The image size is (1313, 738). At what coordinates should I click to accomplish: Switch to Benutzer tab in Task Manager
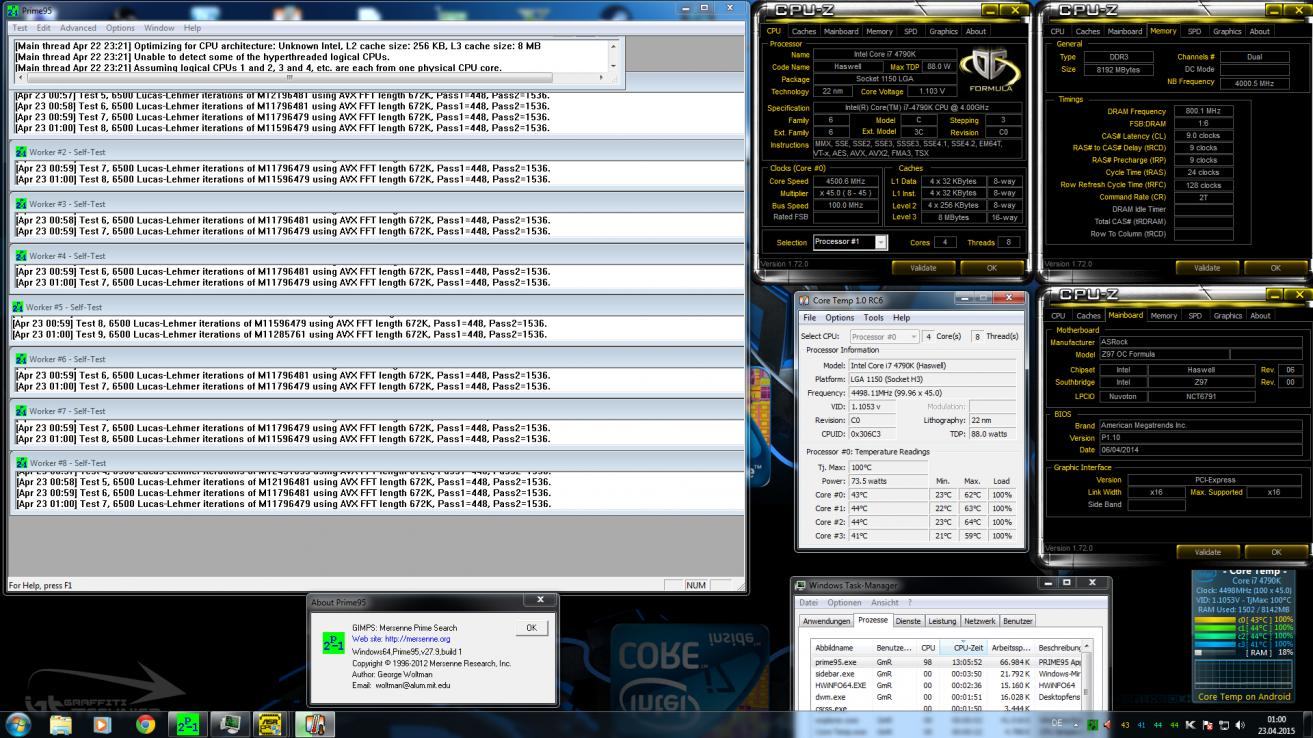tap(1018, 621)
